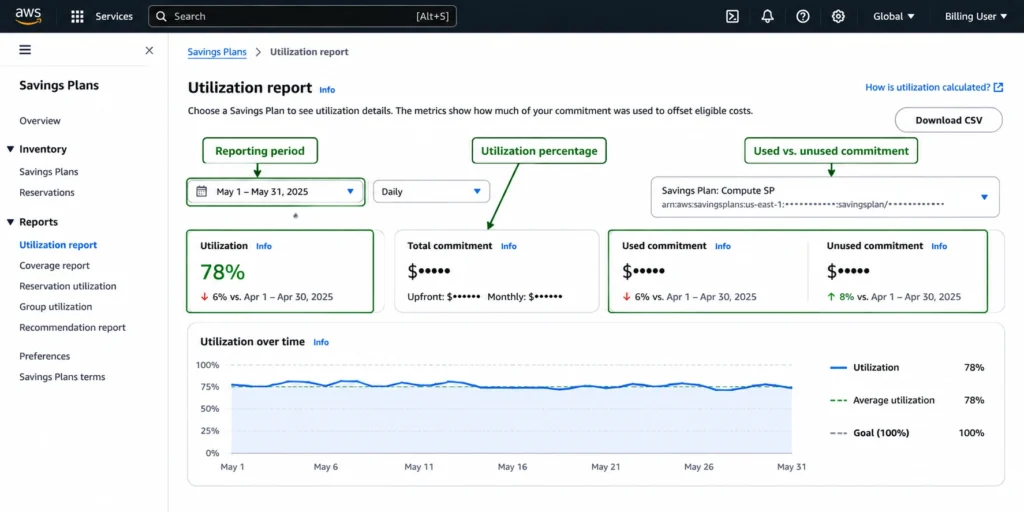The image size is (1024, 512).
Task: Click Info beside Utilization over time
Action: click(x=321, y=342)
